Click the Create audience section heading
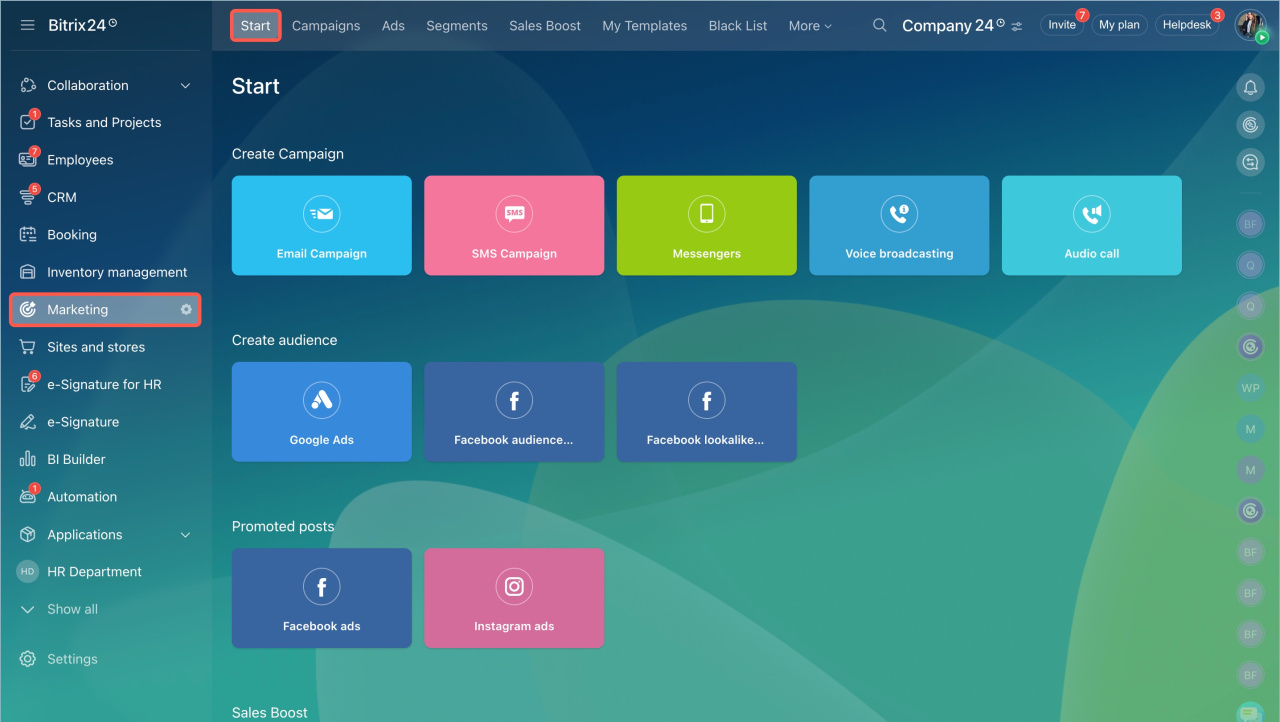Screen dimensions: 1280x722 [285, 340]
